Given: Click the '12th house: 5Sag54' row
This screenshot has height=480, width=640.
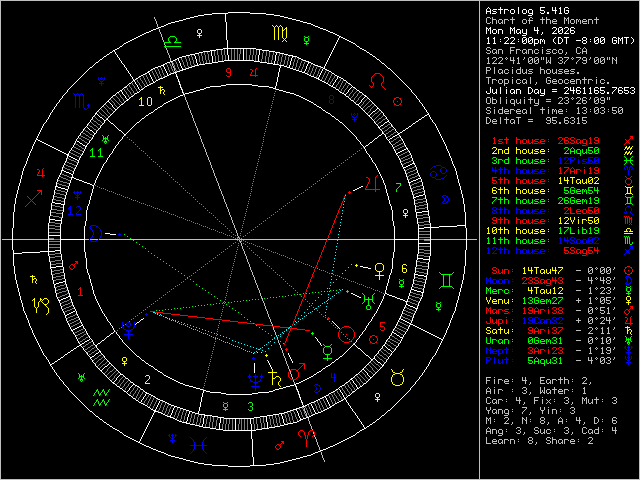Looking at the screenshot, I should (542, 251).
